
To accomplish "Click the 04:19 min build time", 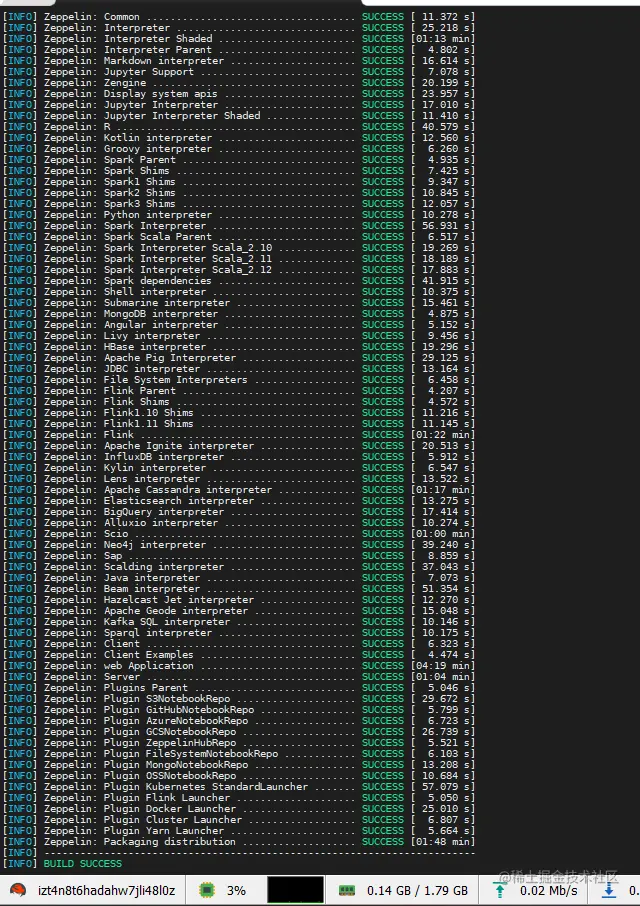I will click(442, 666).
